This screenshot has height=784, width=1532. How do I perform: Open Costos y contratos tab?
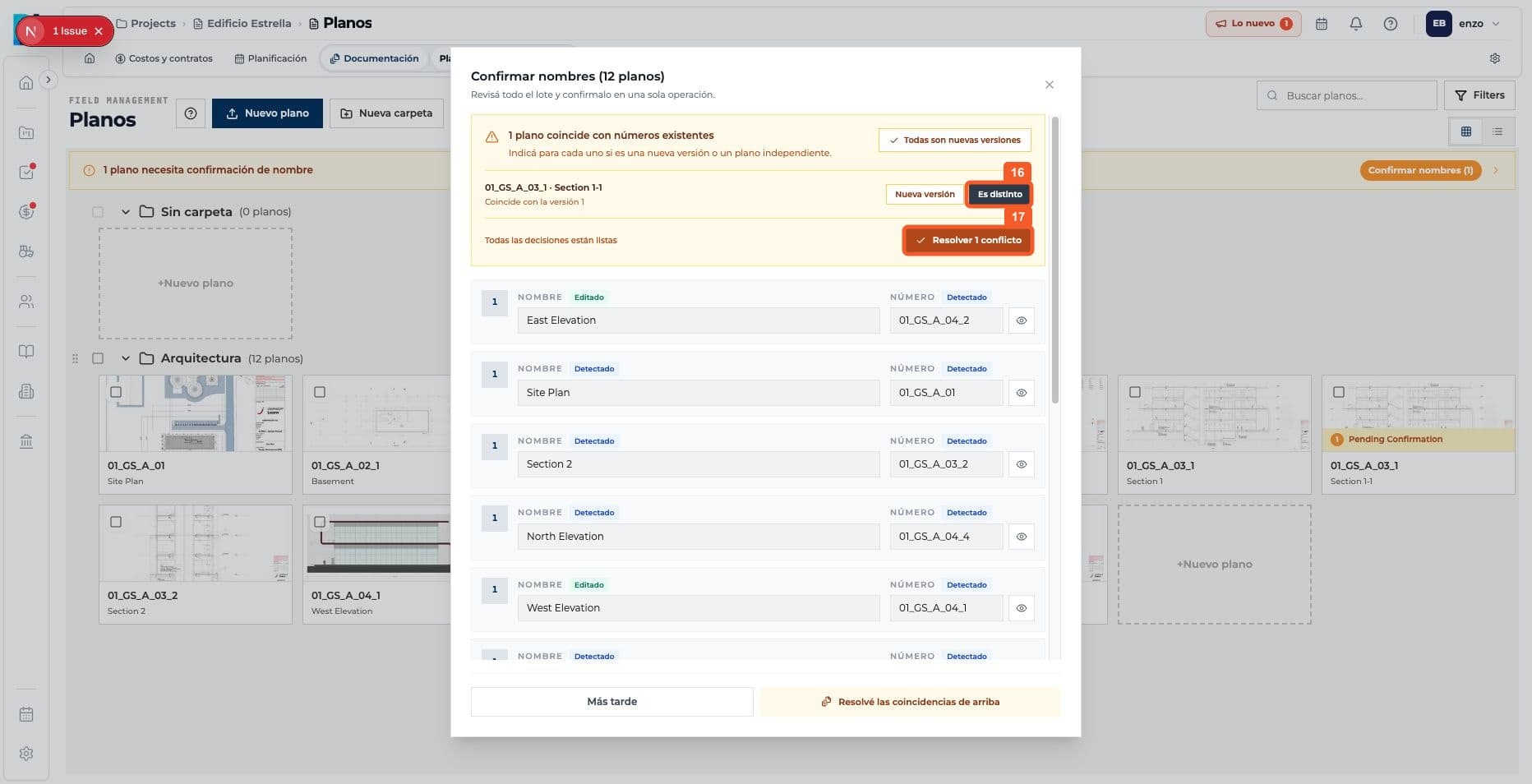pos(164,58)
